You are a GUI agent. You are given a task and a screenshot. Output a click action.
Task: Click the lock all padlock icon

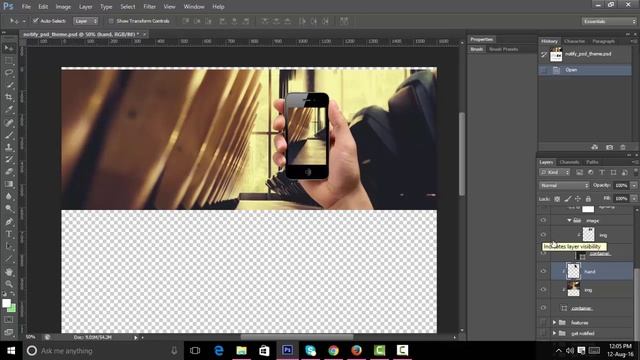588,199
